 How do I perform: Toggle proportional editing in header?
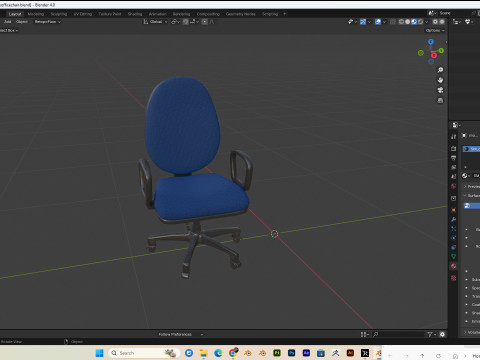click(x=204, y=22)
